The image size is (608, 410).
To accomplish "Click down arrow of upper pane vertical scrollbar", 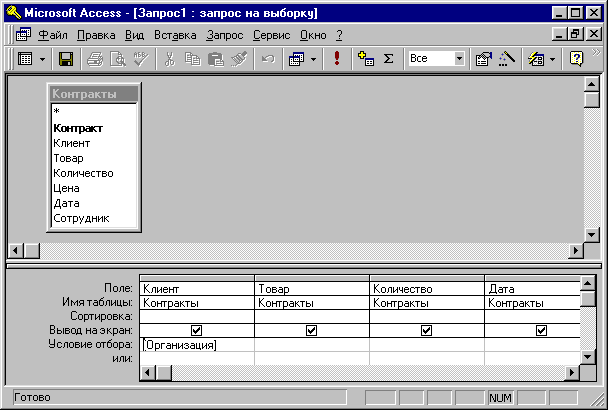I will [x=592, y=235].
